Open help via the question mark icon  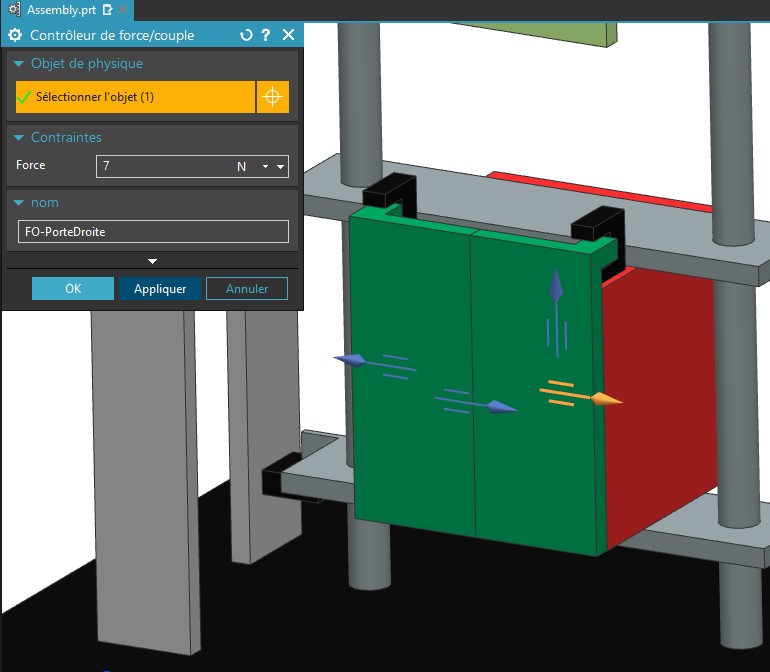coord(266,35)
